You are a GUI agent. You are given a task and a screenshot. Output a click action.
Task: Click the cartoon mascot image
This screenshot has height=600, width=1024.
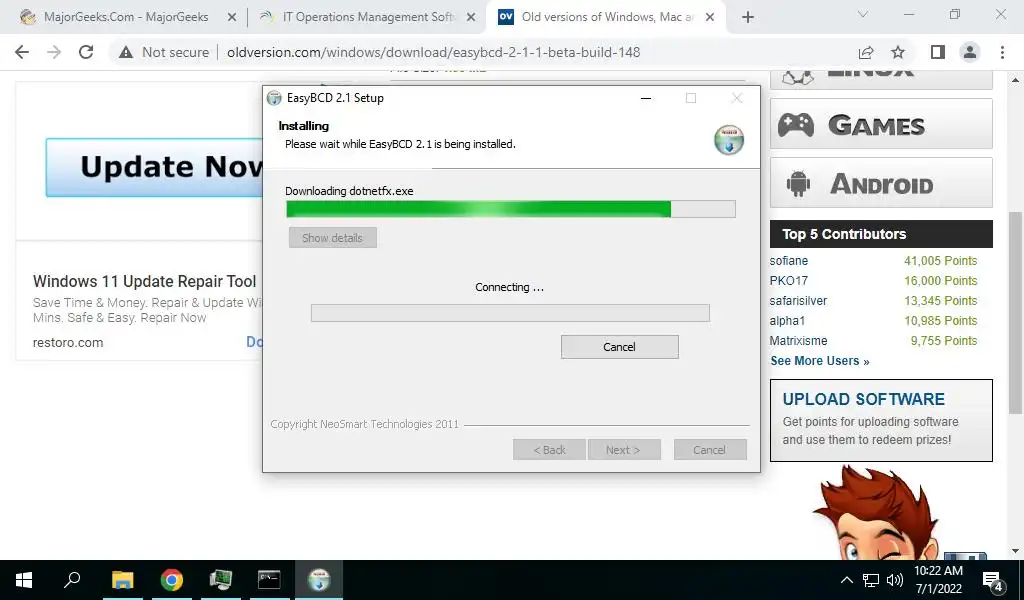[878, 513]
